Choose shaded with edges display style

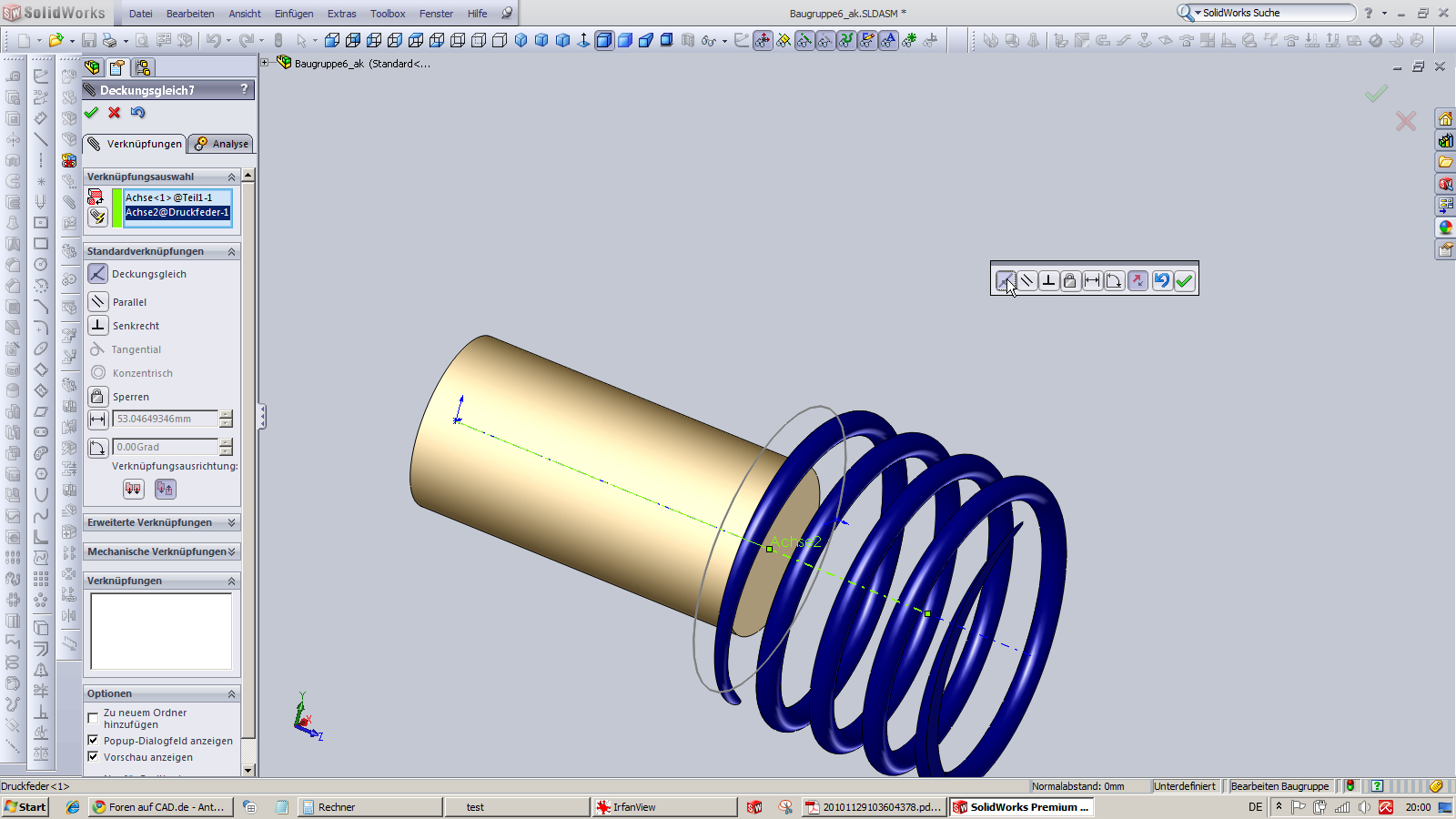(604, 40)
